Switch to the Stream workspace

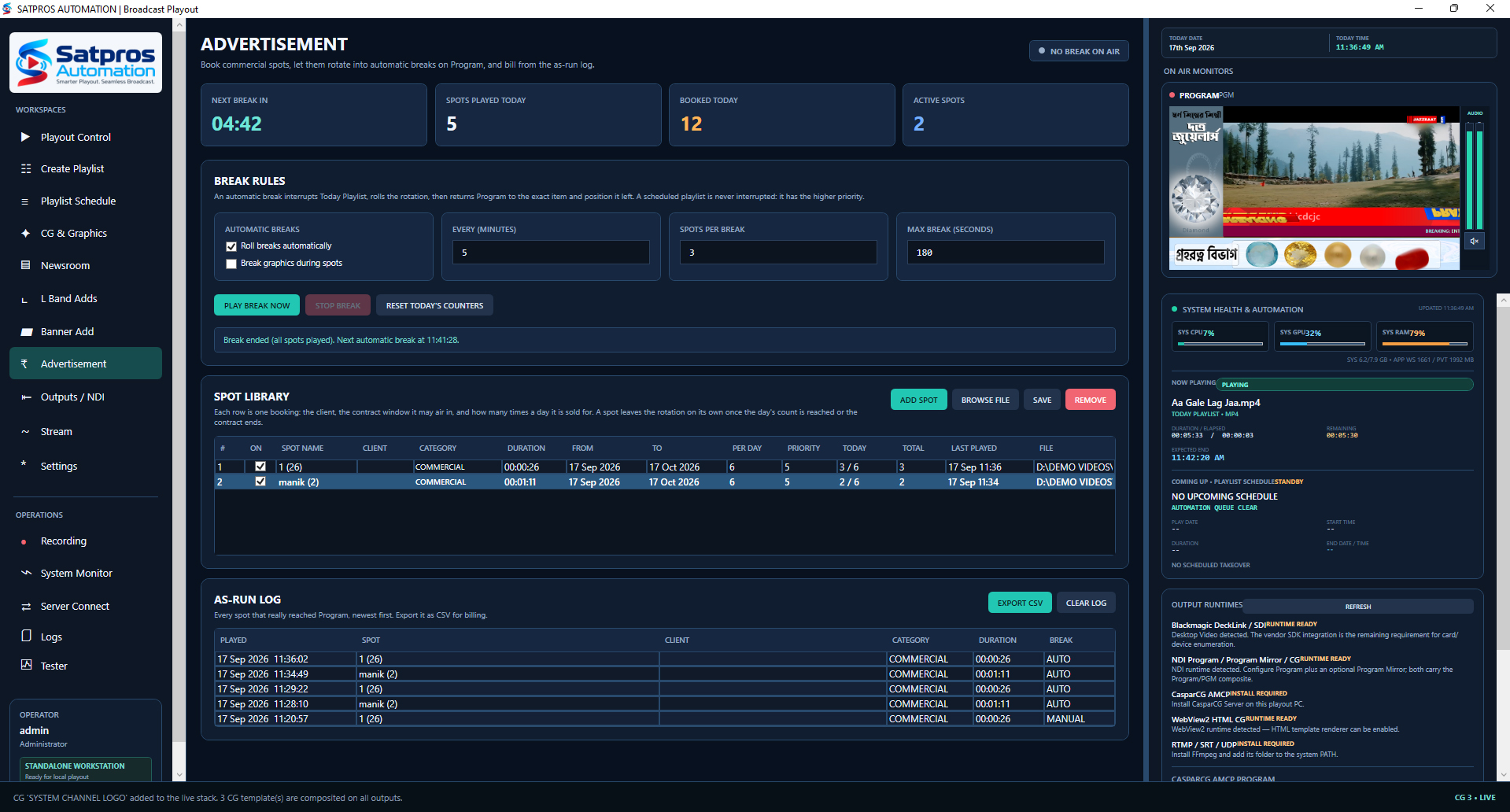(86, 432)
